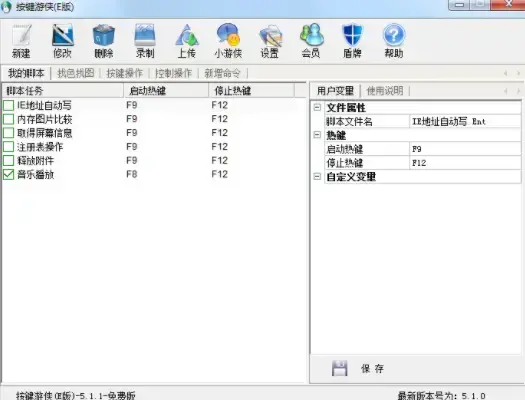Edit the 脚本文件名 value field

(465, 121)
